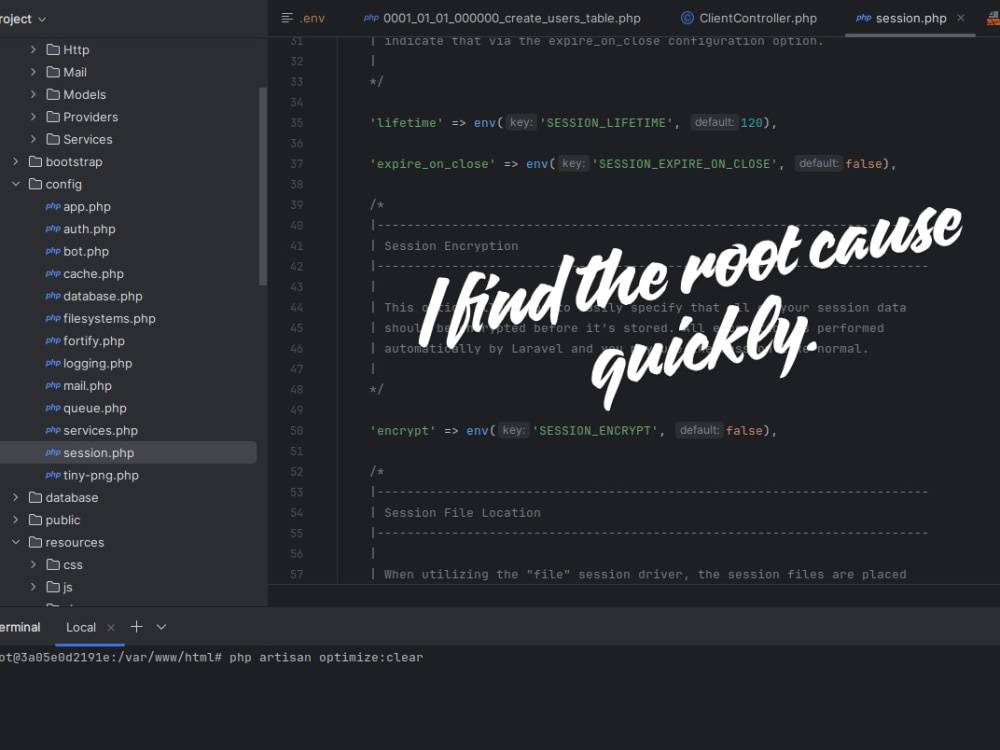Expand the database folder chevron
The width and height of the screenshot is (1000, 750).
(x=15, y=497)
